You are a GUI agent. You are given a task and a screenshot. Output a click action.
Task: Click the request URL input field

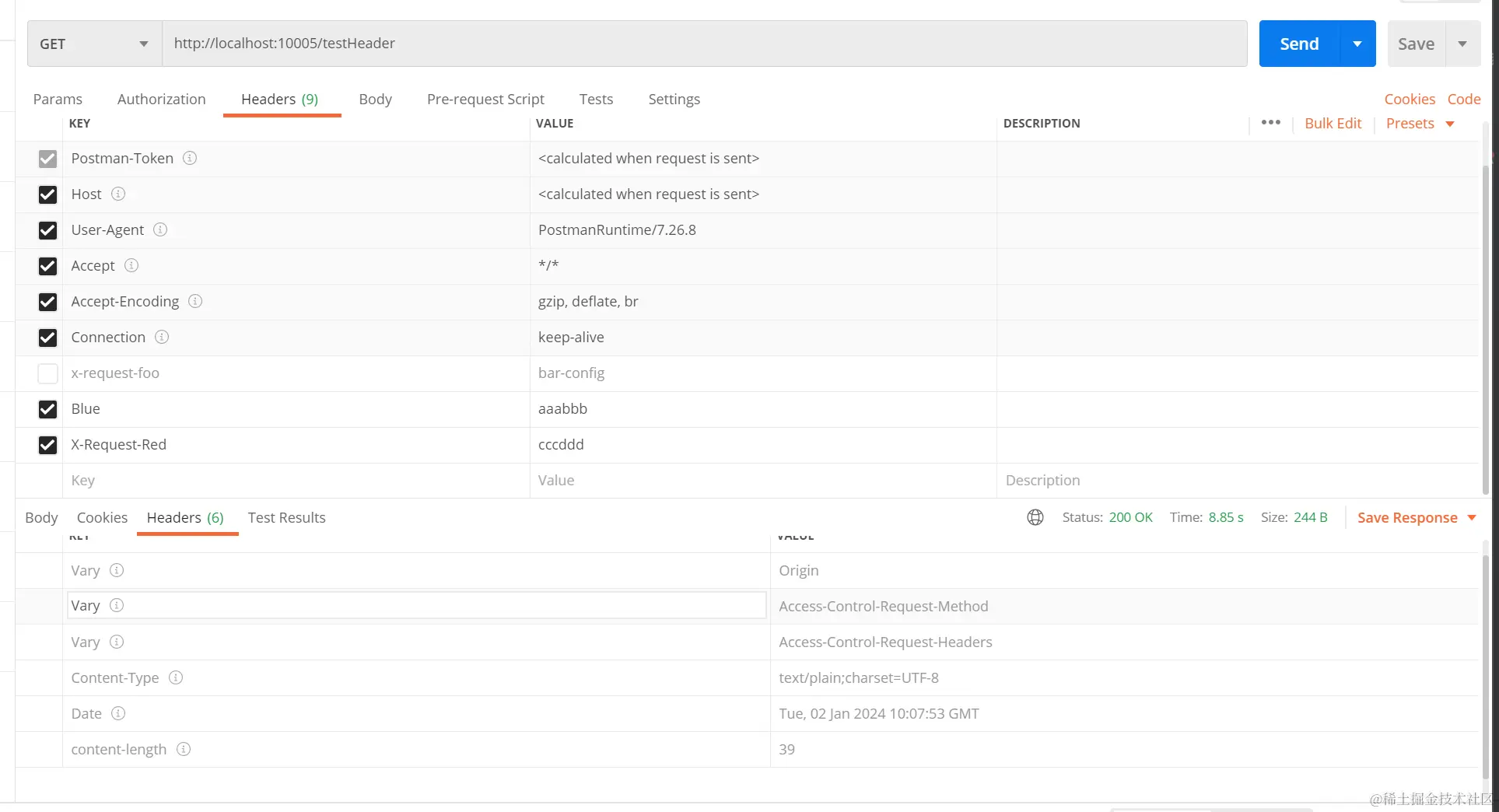[704, 44]
